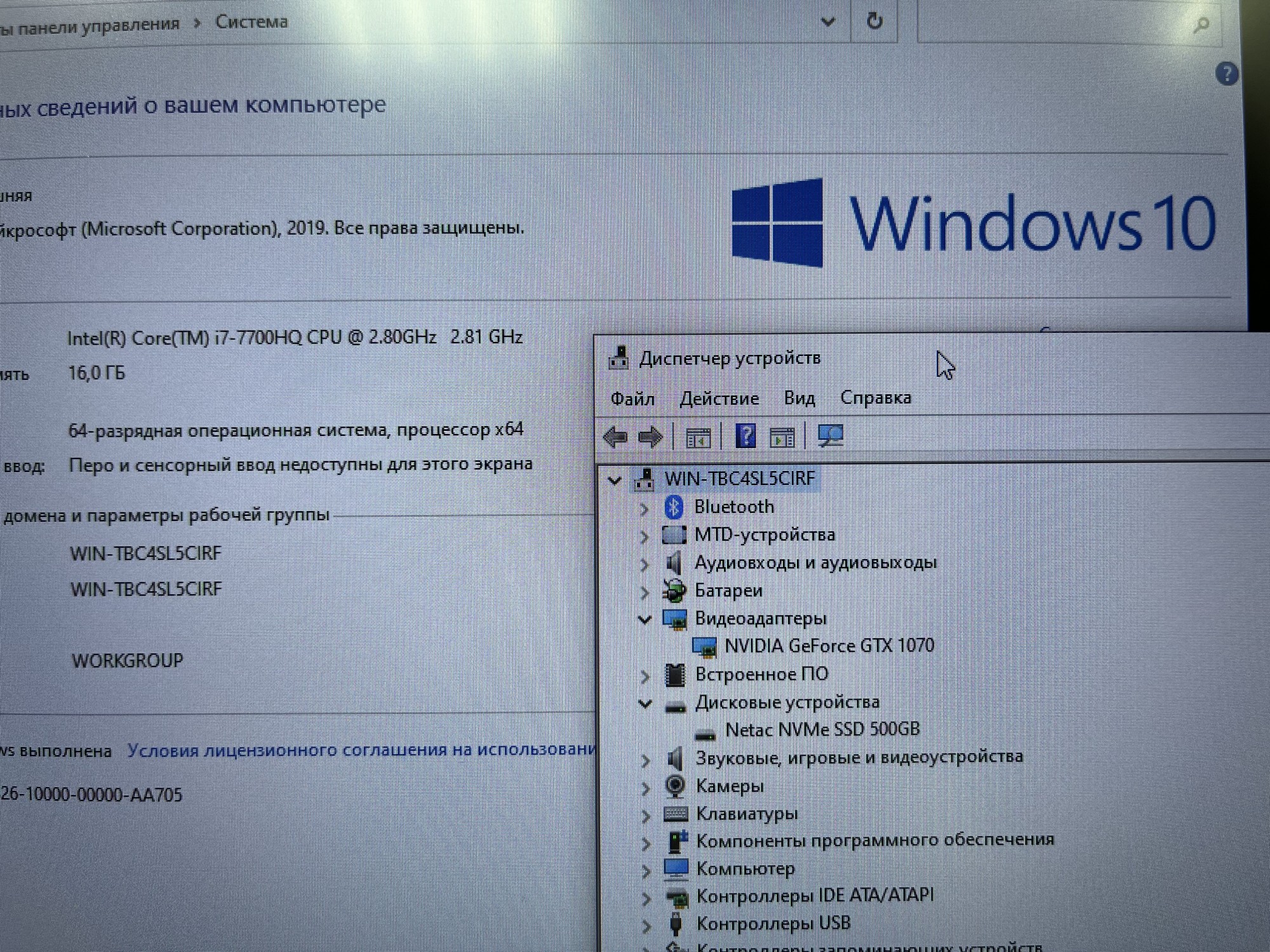Open the Справка menu

875,398
